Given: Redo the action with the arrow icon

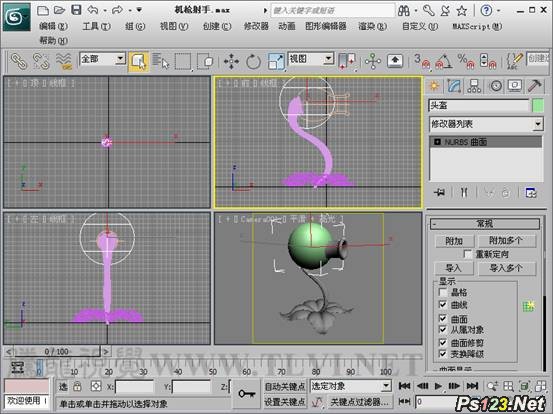Looking at the screenshot, I should pyautogui.click(x=117, y=10).
